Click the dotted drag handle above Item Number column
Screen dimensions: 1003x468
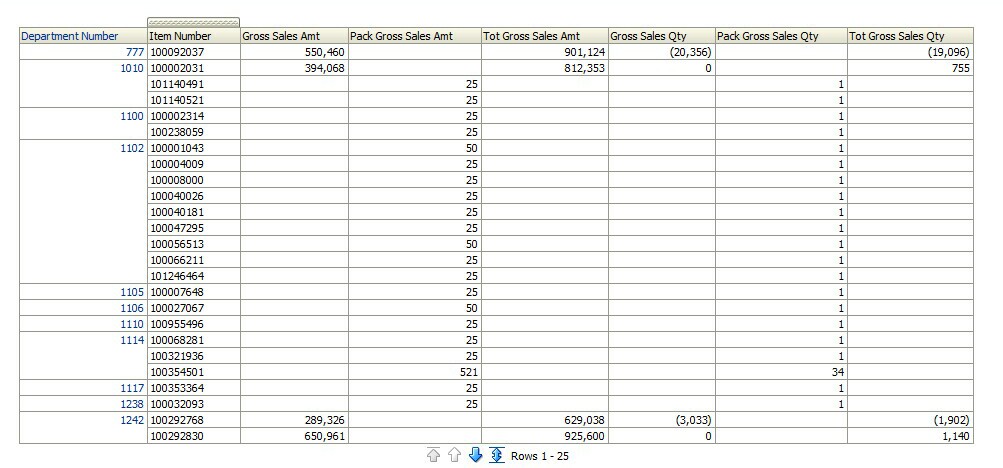click(193, 22)
